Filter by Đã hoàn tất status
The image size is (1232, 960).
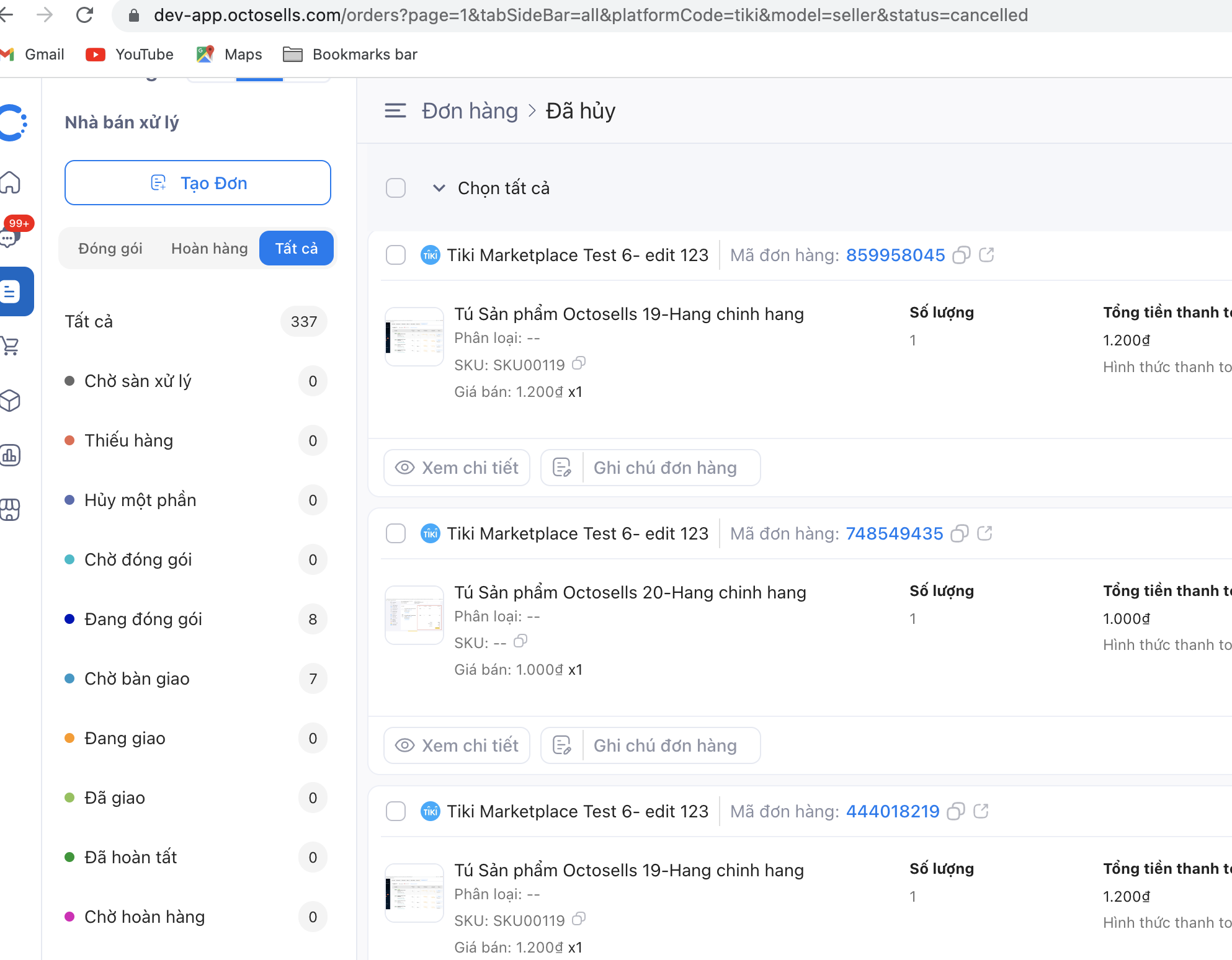(x=196, y=857)
